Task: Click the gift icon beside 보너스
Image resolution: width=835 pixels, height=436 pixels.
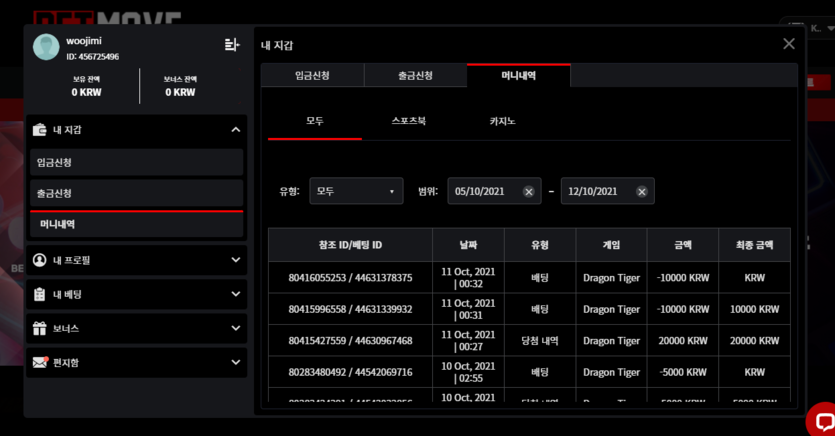Action: click(39, 328)
